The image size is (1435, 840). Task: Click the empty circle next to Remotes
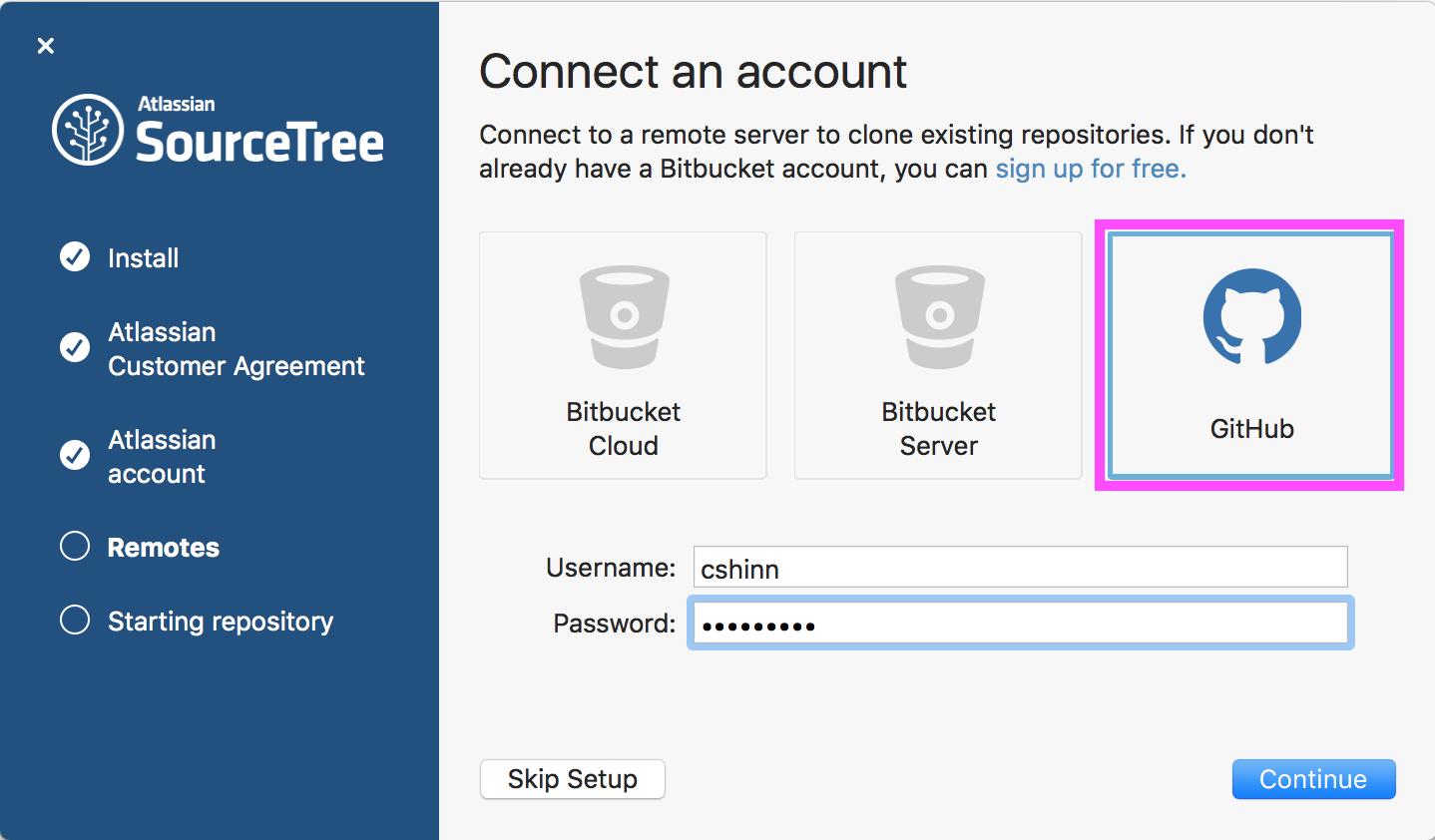[74, 546]
